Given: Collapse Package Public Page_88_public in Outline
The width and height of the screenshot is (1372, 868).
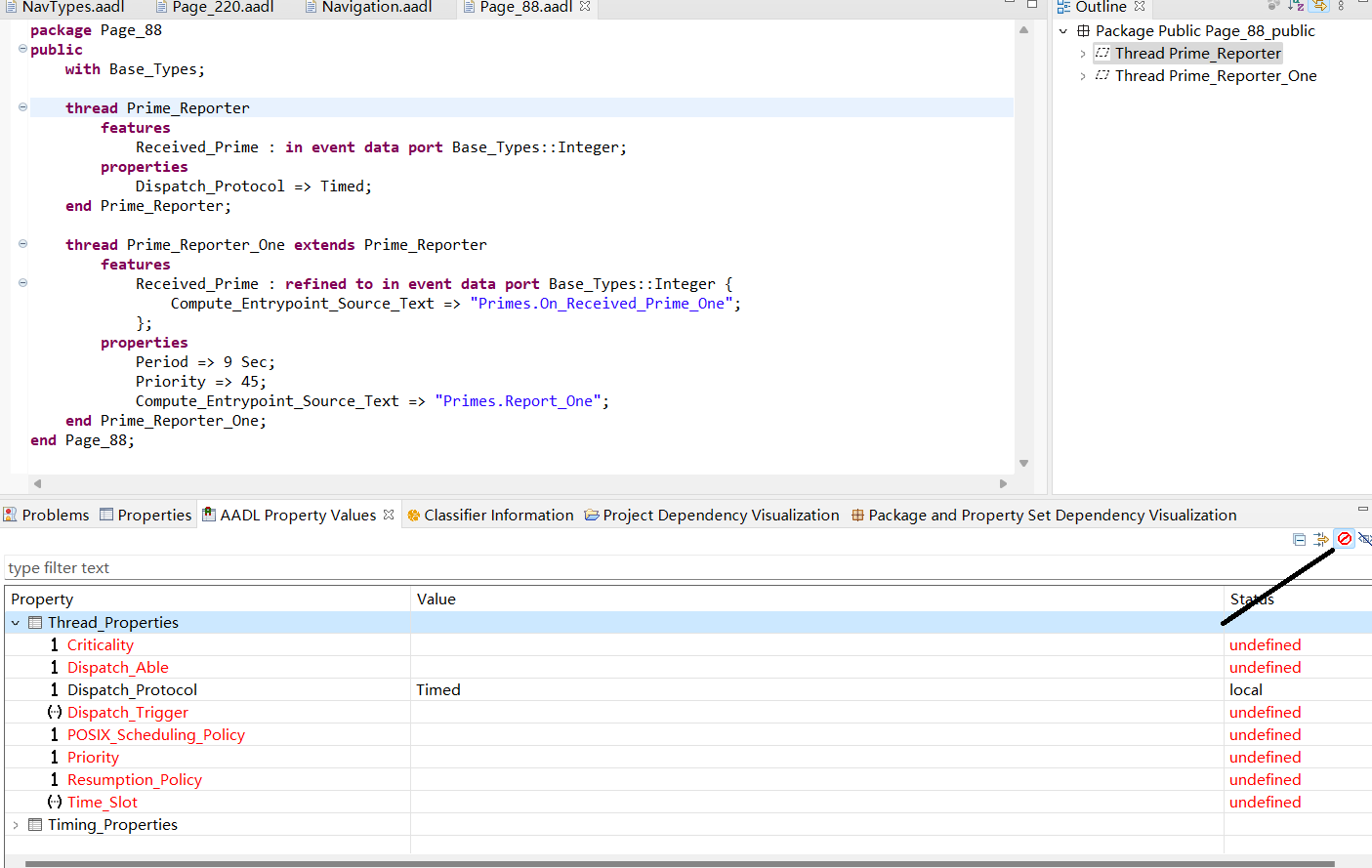Looking at the screenshot, I should [x=1063, y=31].
